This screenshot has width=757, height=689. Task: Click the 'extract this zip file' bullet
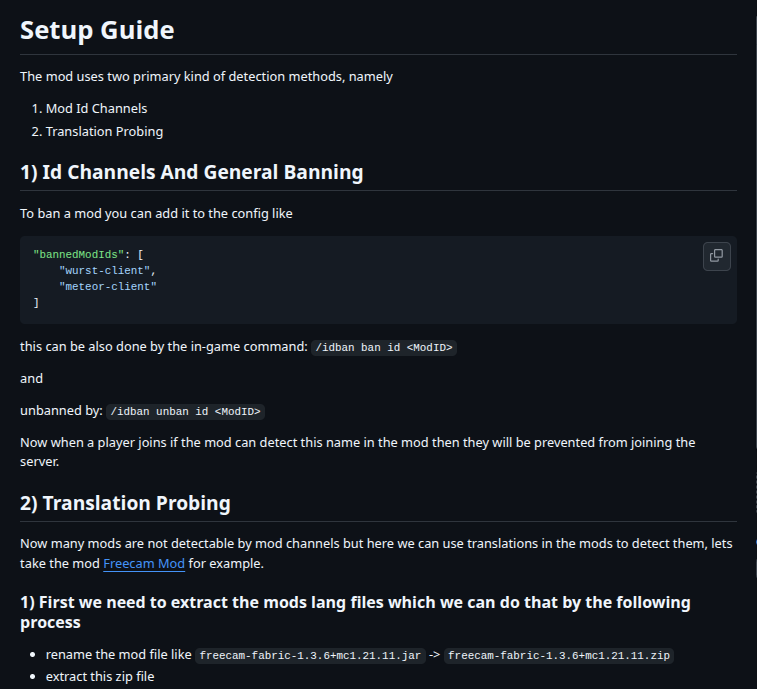tap(100, 677)
